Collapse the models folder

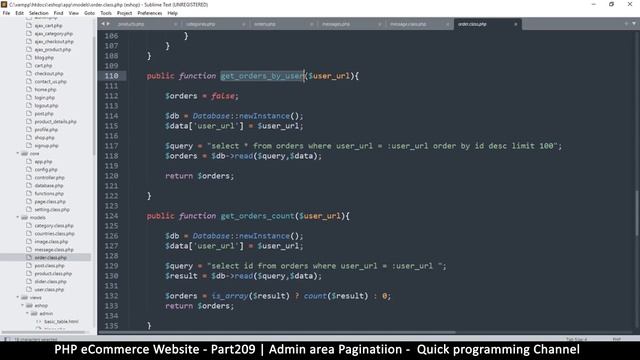[x=18, y=218]
